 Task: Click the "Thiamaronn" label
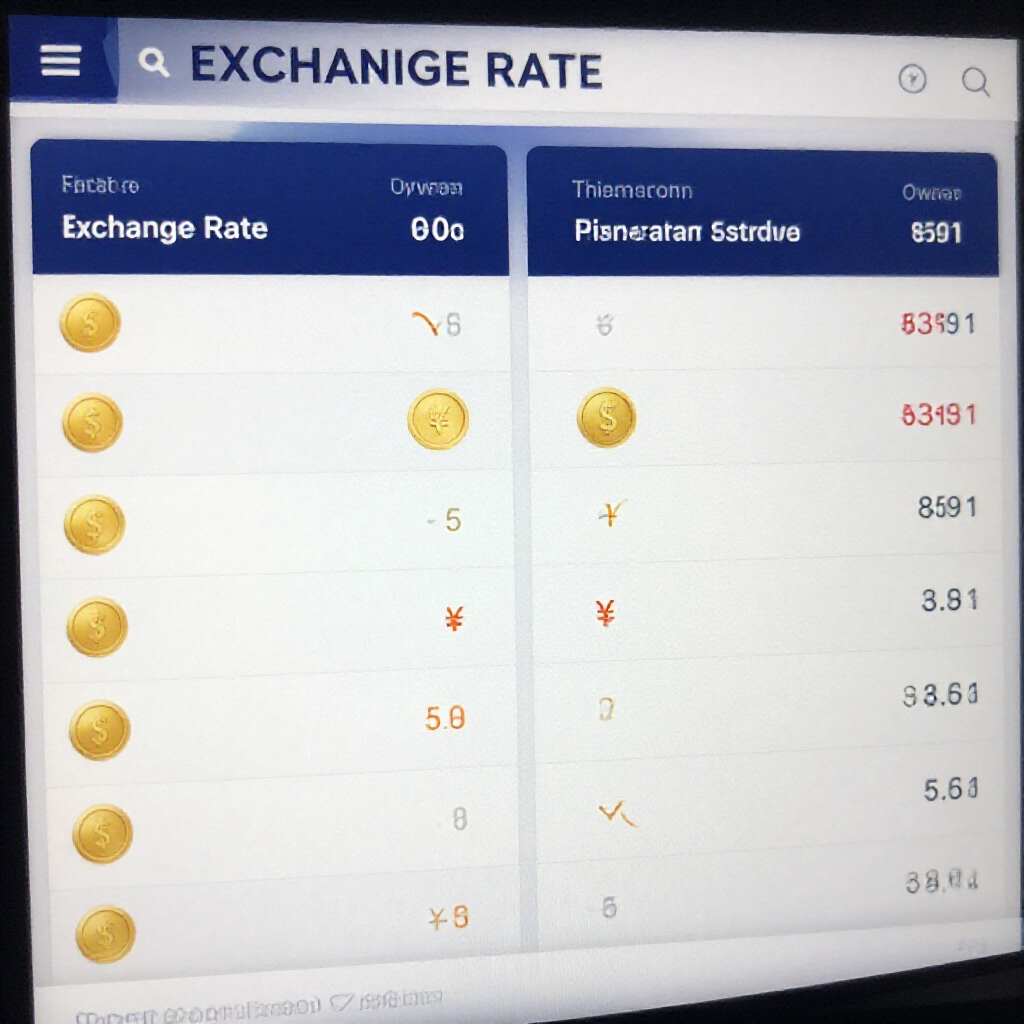[x=632, y=190]
